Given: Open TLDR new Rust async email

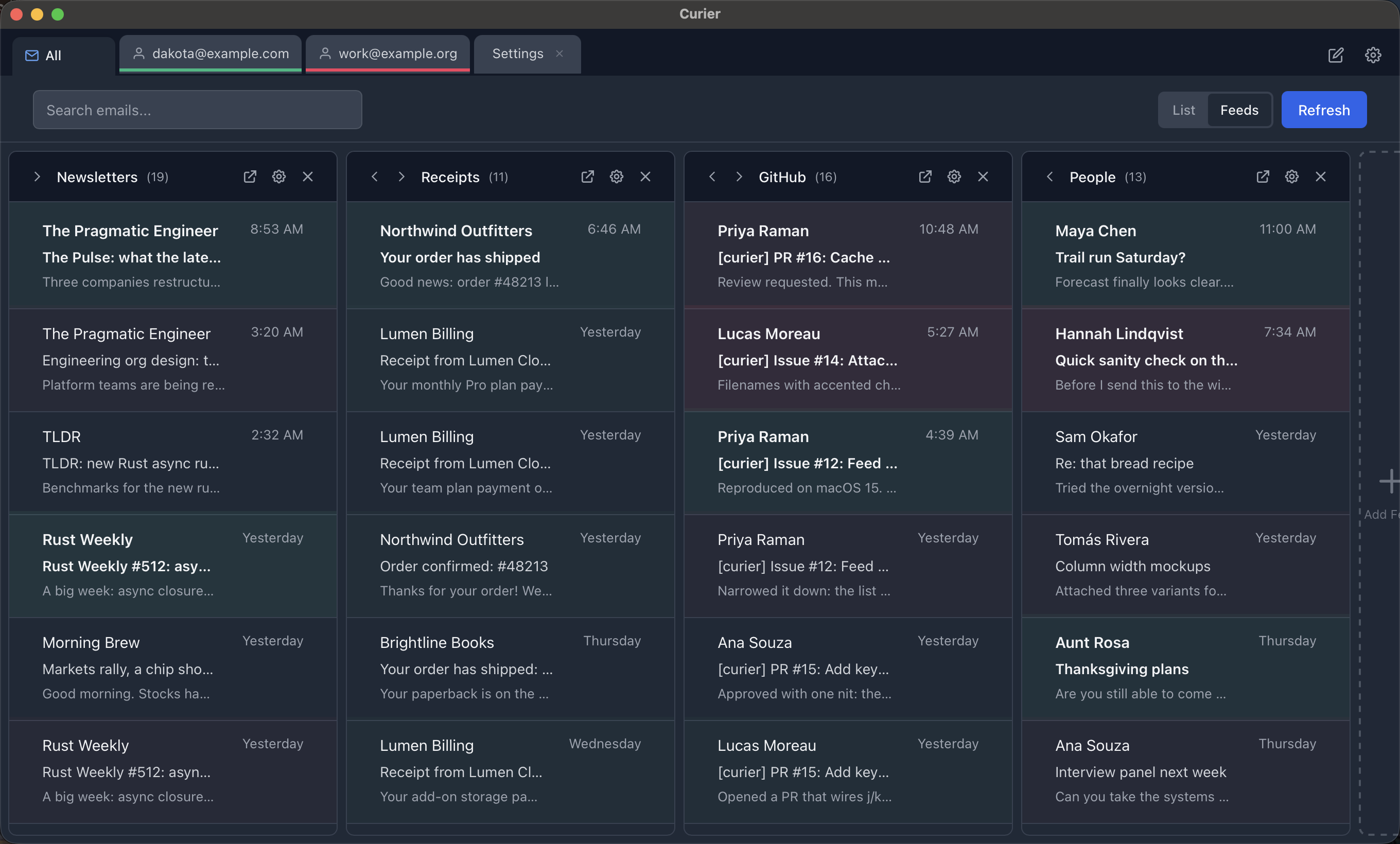Looking at the screenshot, I should [x=173, y=463].
